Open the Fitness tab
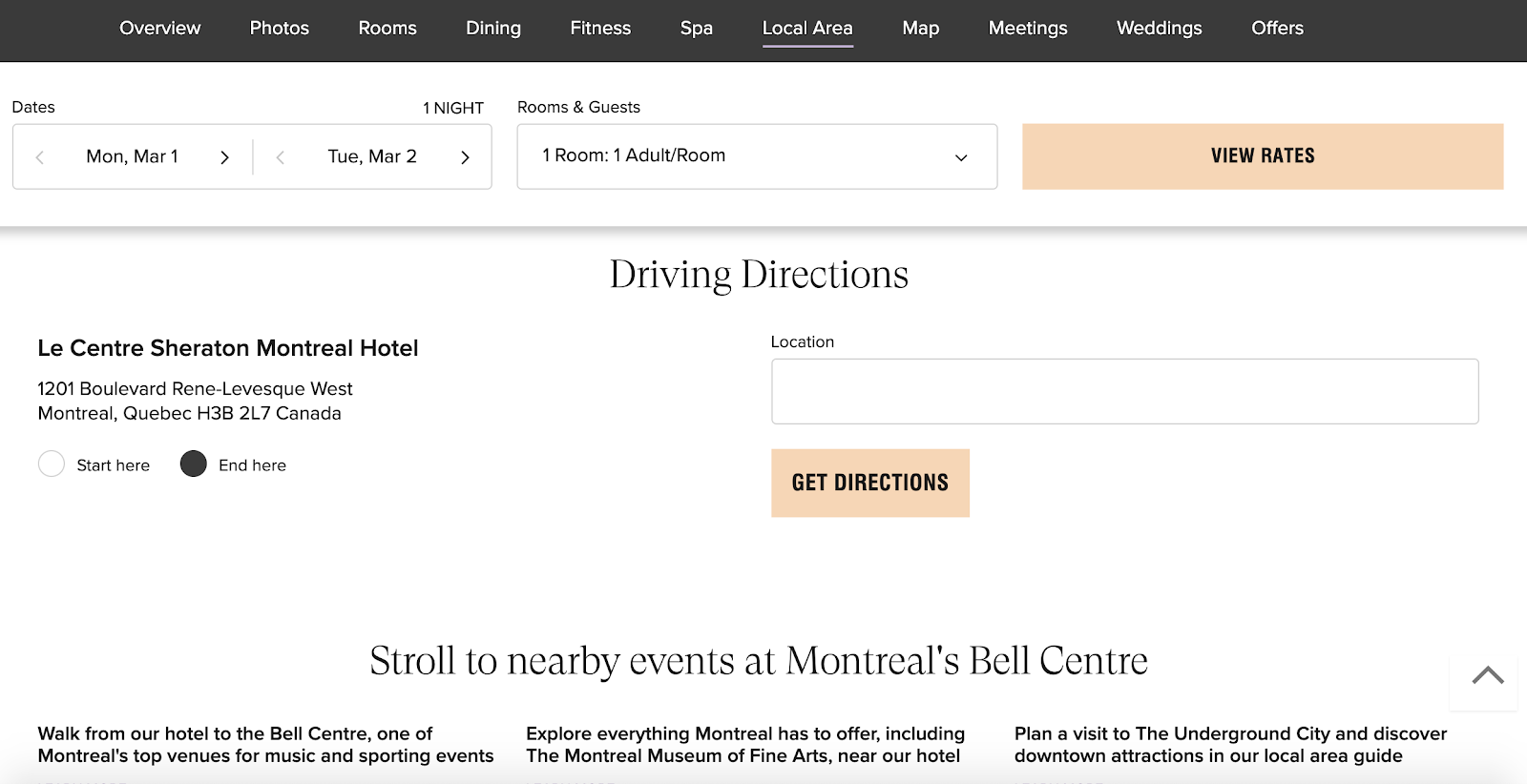 (600, 28)
